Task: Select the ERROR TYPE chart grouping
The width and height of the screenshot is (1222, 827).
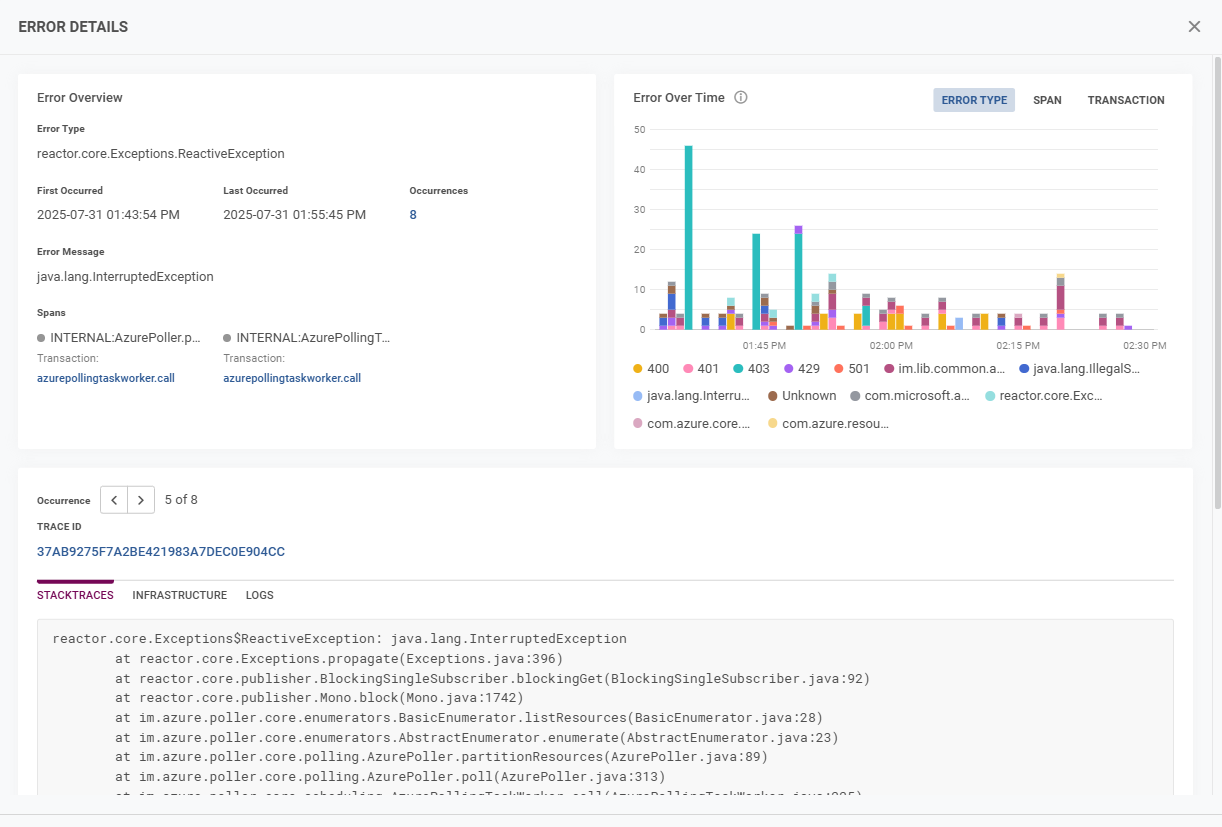Action: click(973, 100)
